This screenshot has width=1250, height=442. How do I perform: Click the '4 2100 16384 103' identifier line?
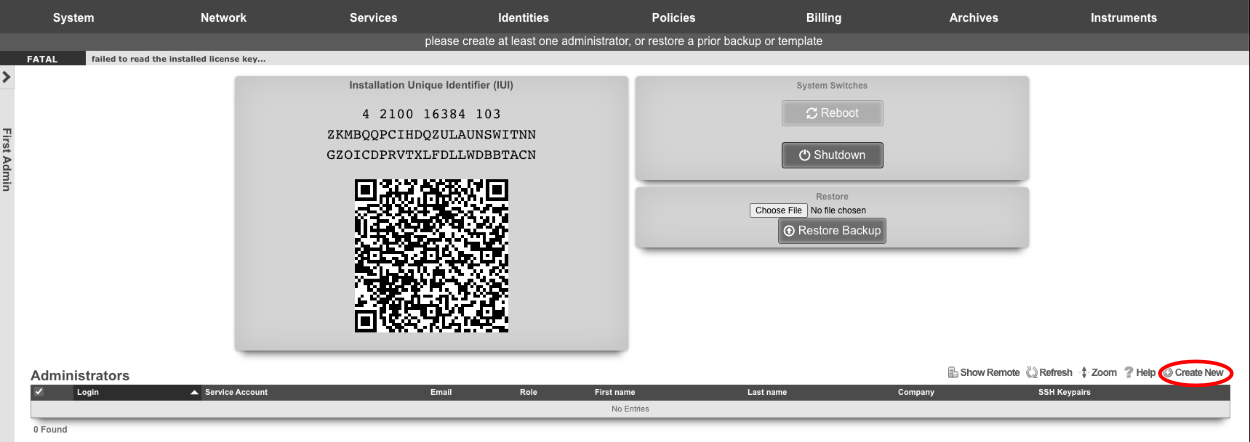[x=432, y=114]
